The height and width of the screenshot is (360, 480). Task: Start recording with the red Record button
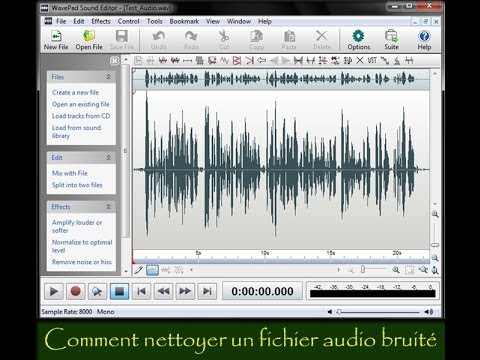coord(75,291)
